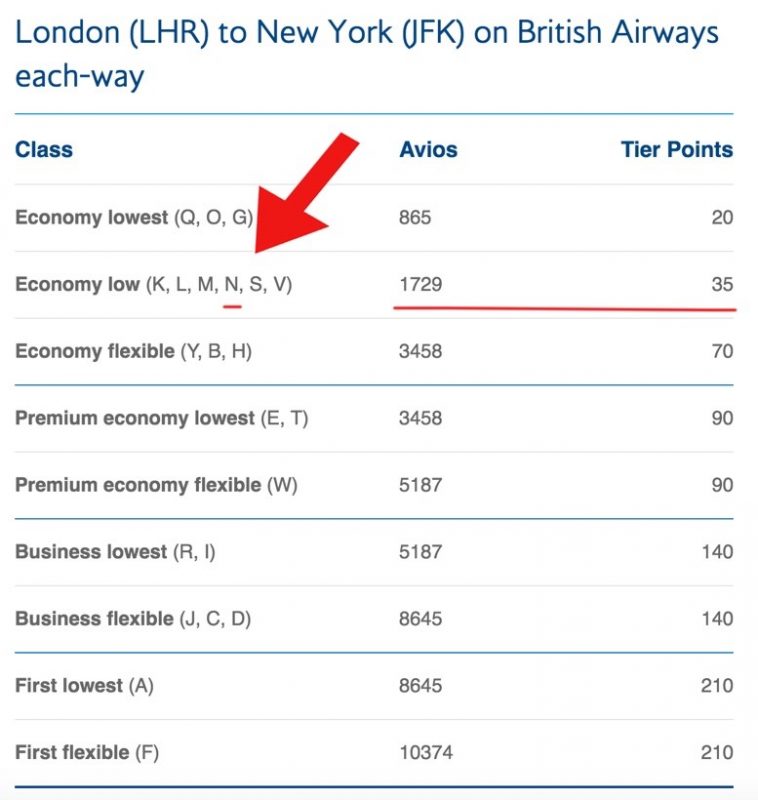The width and height of the screenshot is (758, 800).
Task: Click the 35 tier points value
Action: [x=722, y=284]
